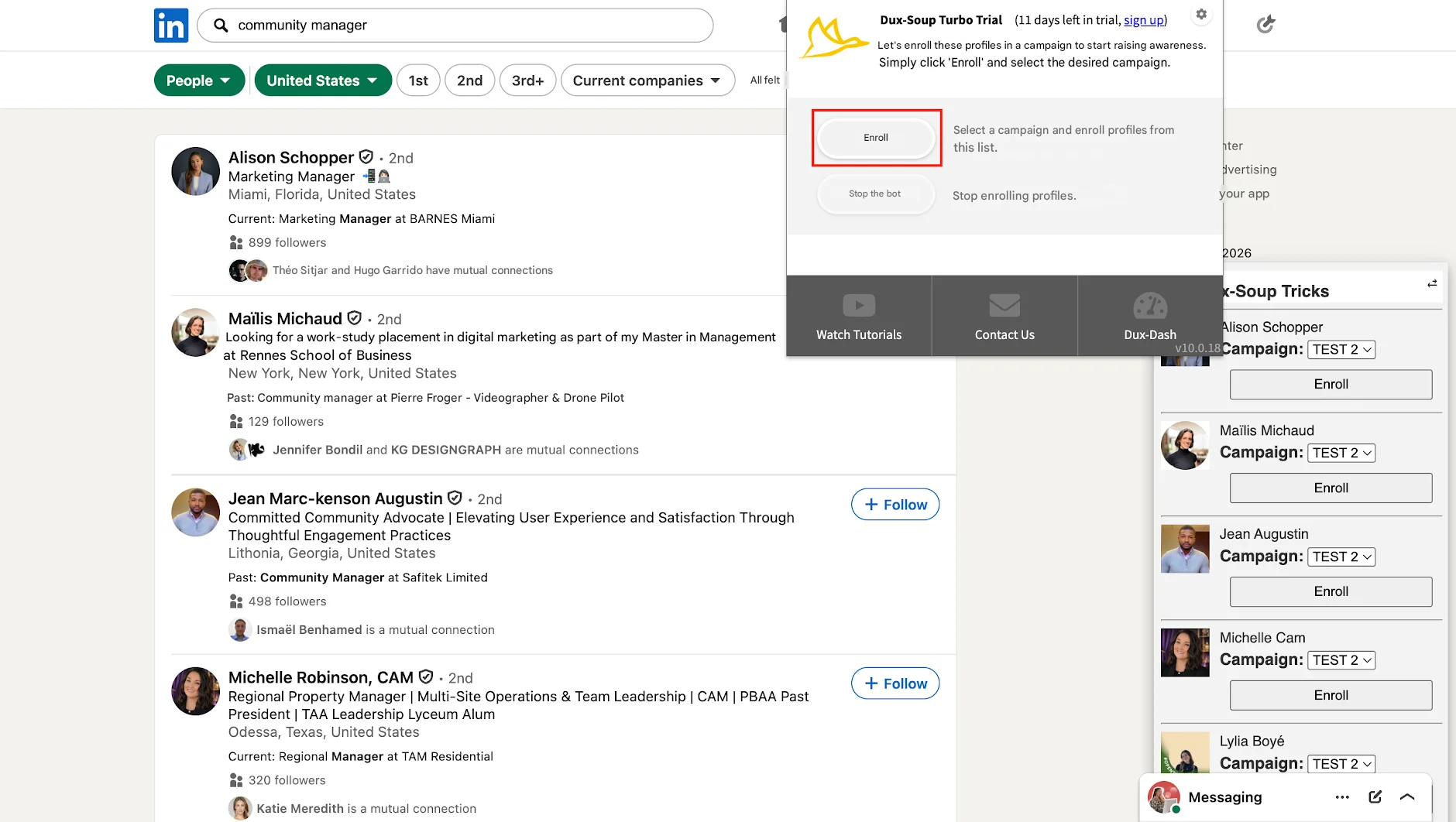This screenshot has width=1456, height=822.
Task: Click the search magnifier icon
Action: [221, 26]
